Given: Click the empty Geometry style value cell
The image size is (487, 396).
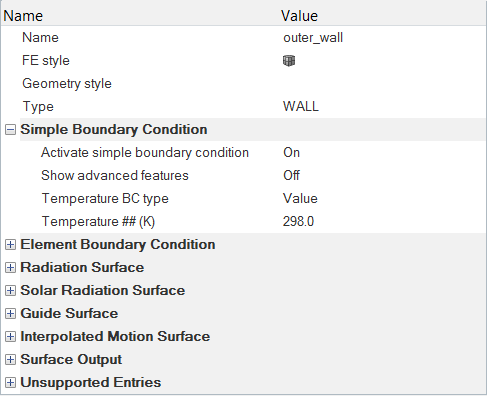Looking at the screenshot, I should point(383,84).
